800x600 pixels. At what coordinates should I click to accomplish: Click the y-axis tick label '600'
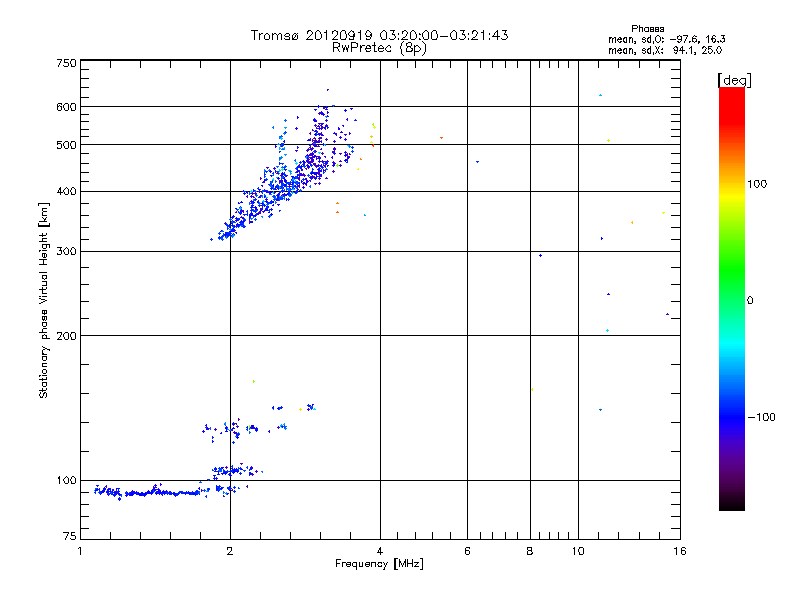[66, 107]
